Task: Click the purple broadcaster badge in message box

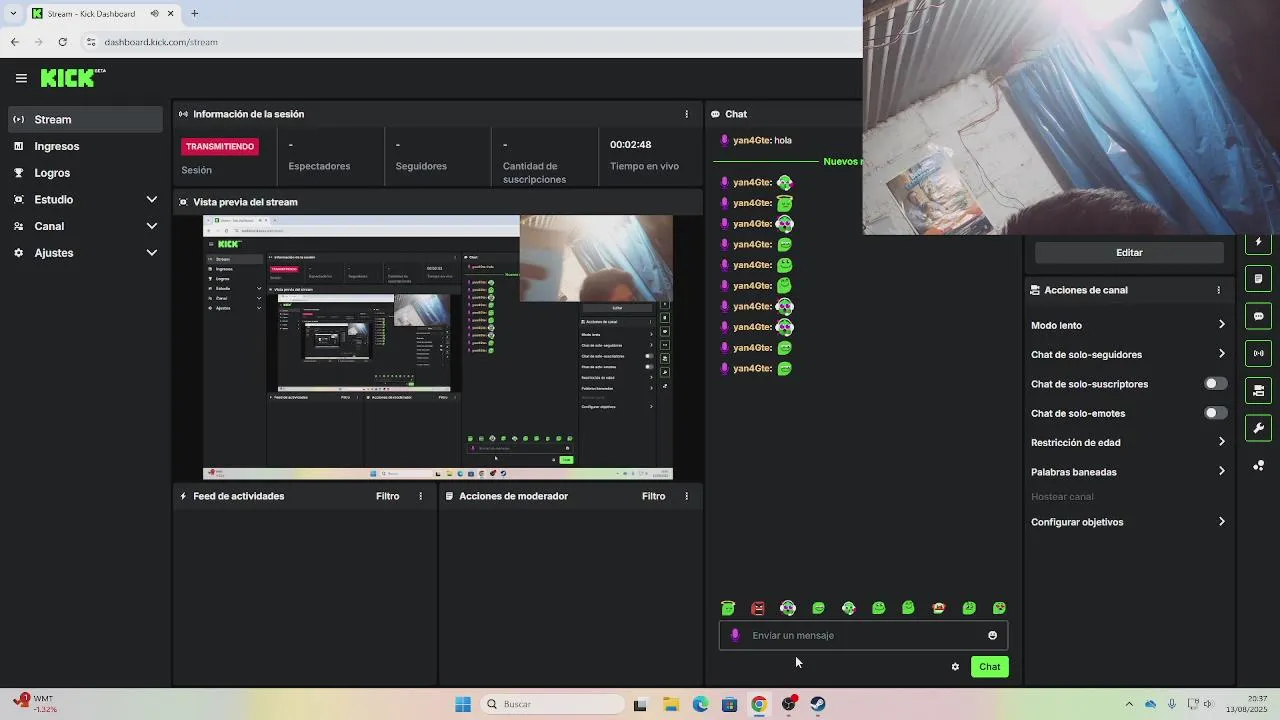Action: point(735,635)
